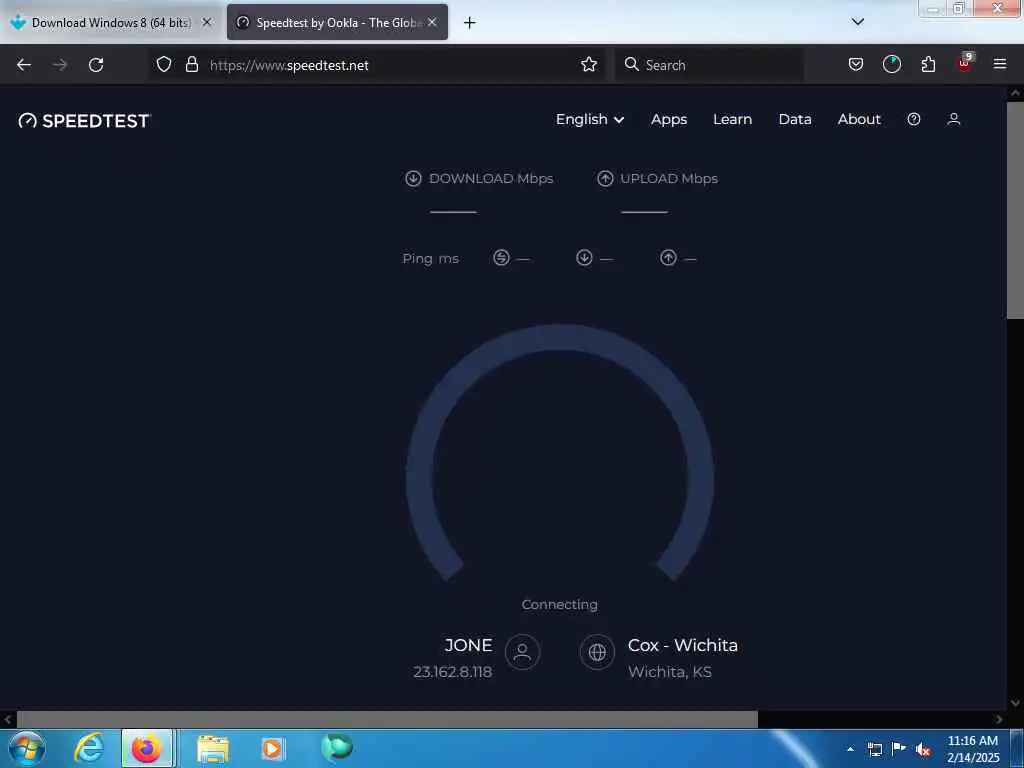Open the green swirl taskbar app
1024x768 pixels.
pyautogui.click(x=336, y=747)
